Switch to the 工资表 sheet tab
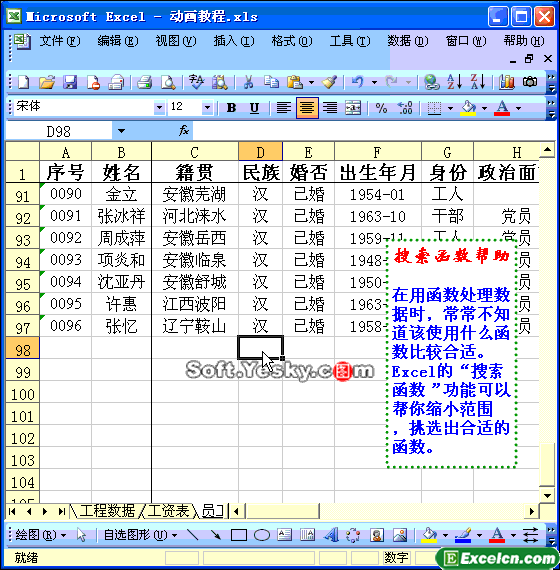 pos(168,511)
